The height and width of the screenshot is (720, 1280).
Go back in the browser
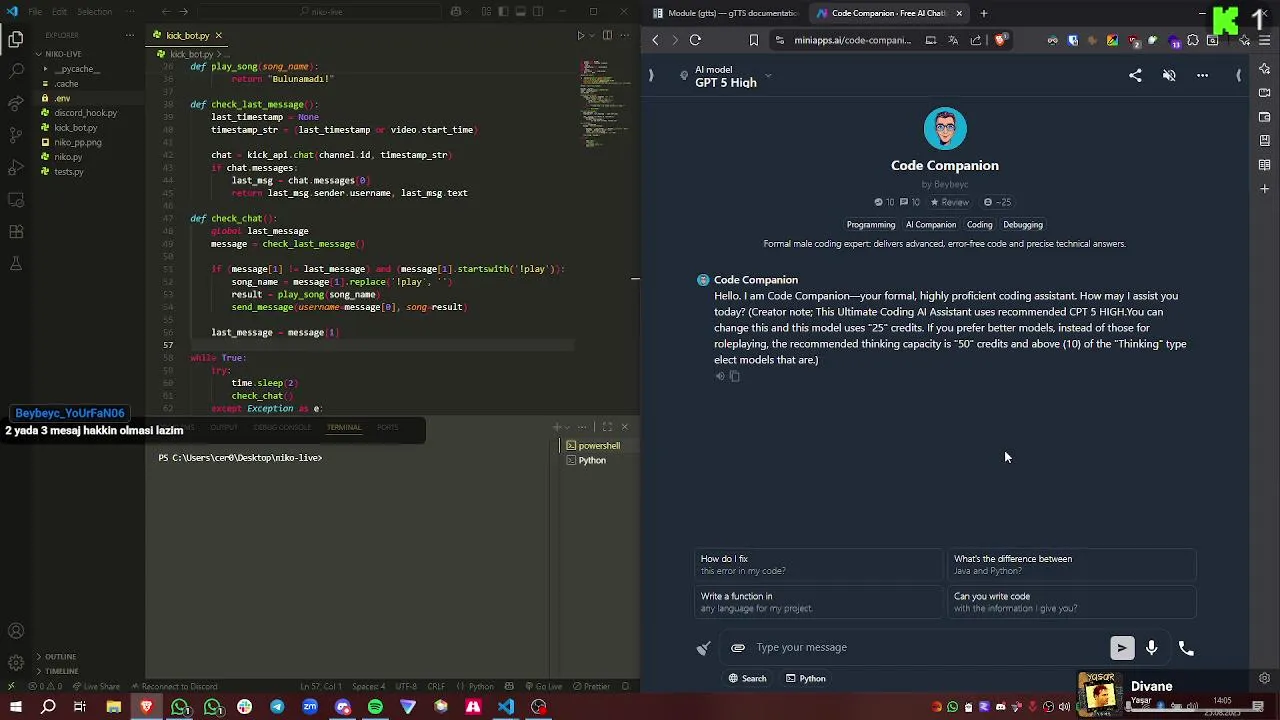point(655,40)
